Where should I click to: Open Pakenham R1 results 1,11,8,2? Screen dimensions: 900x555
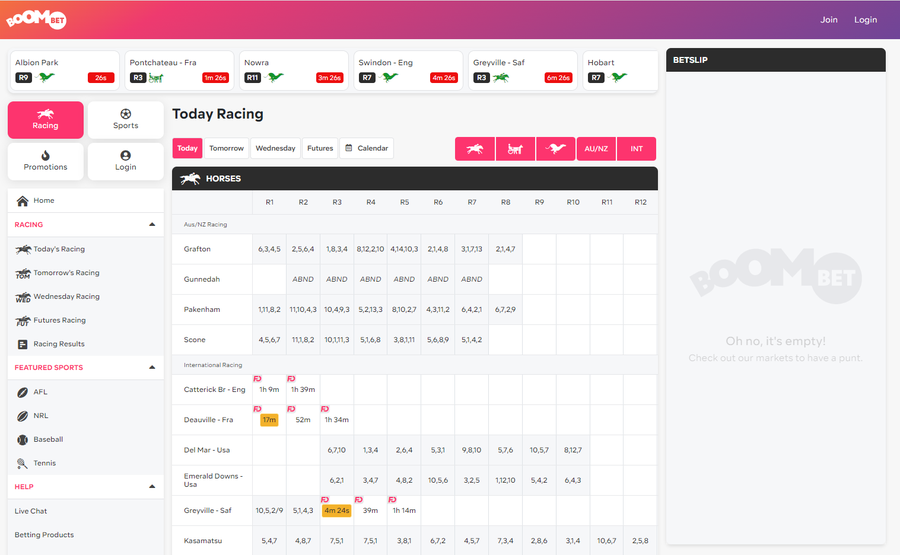[269, 309]
